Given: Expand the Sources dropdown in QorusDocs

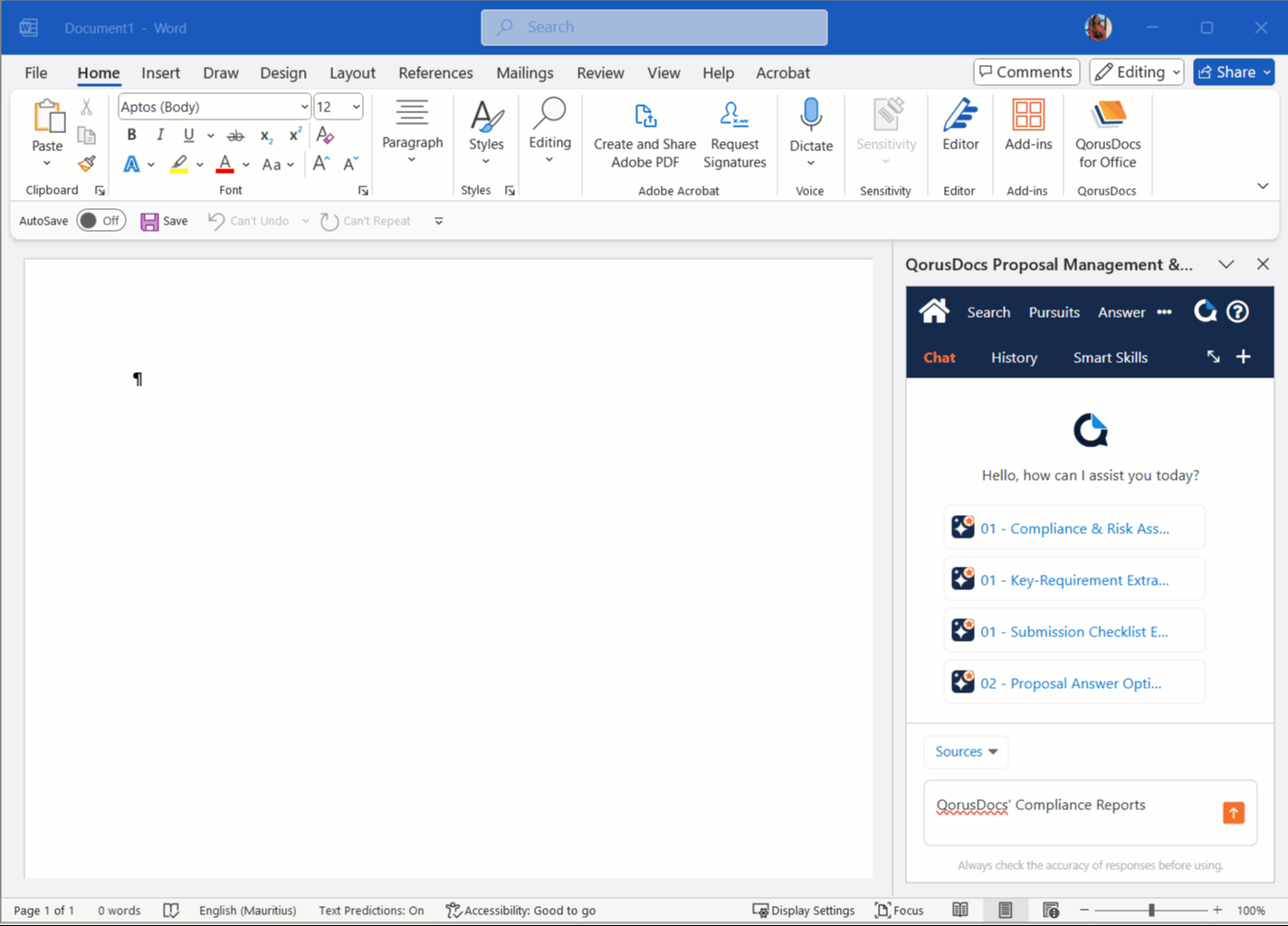Looking at the screenshot, I should pyautogui.click(x=965, y=751).
